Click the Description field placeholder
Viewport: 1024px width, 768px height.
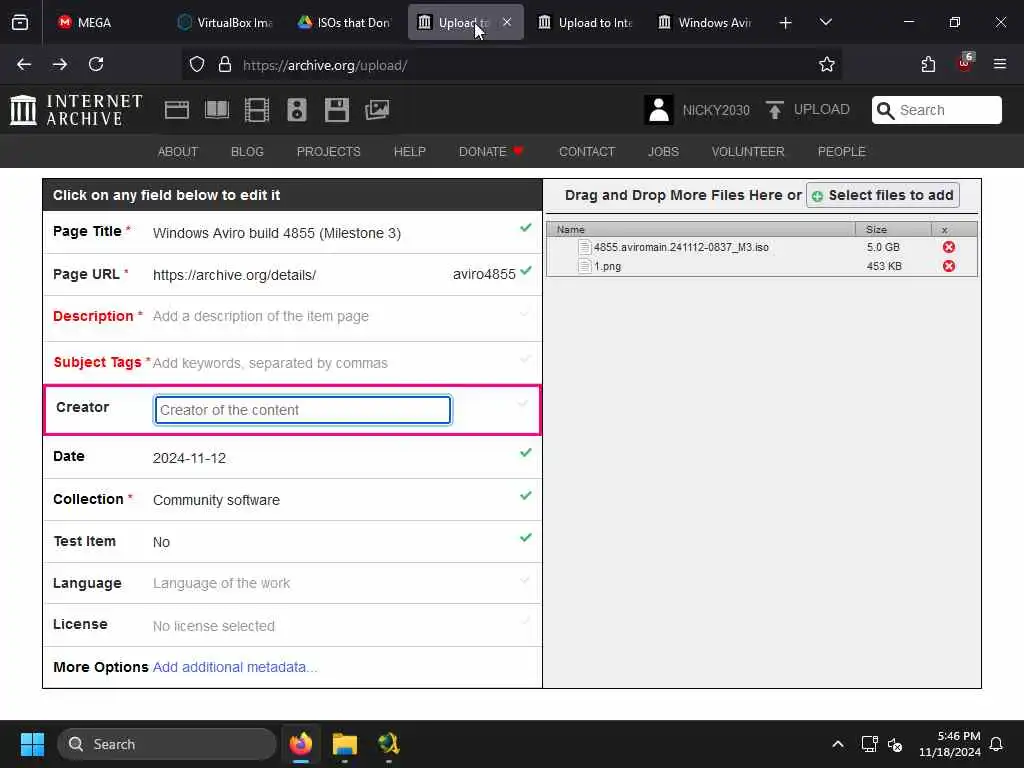point(261,316)
